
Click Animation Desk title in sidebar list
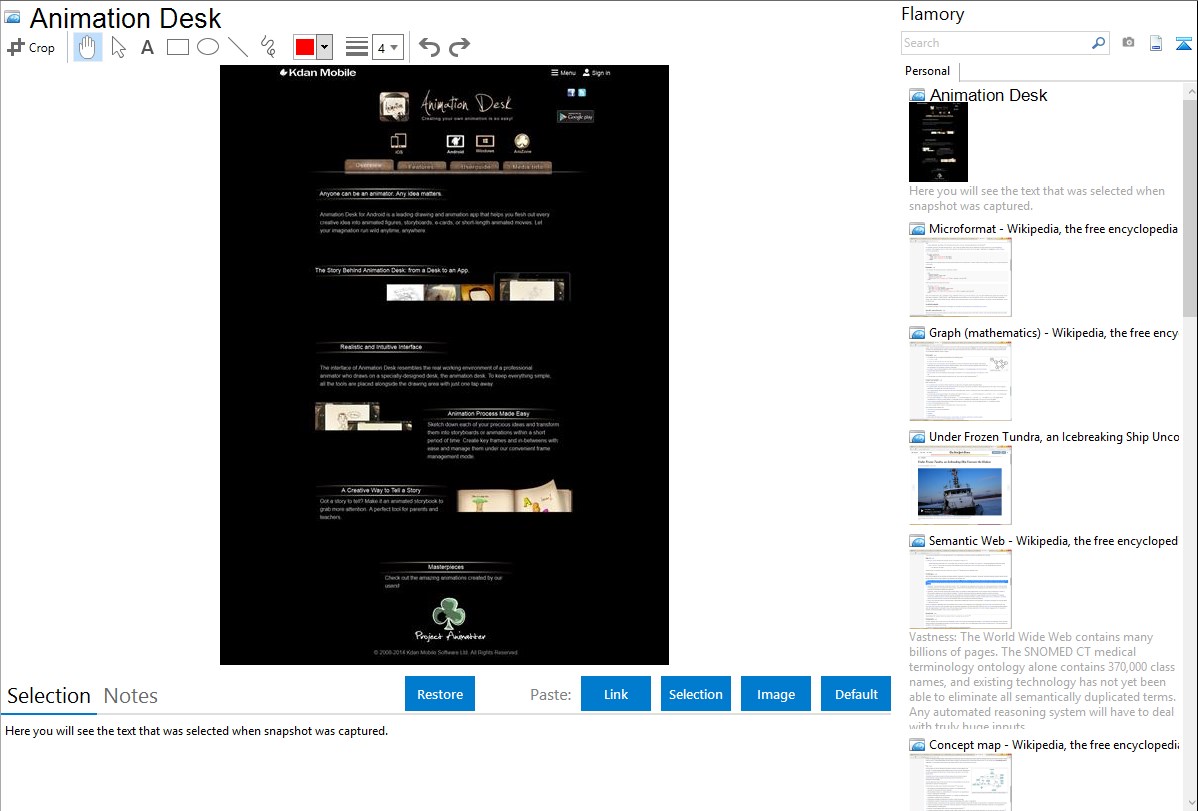point(988,95)
